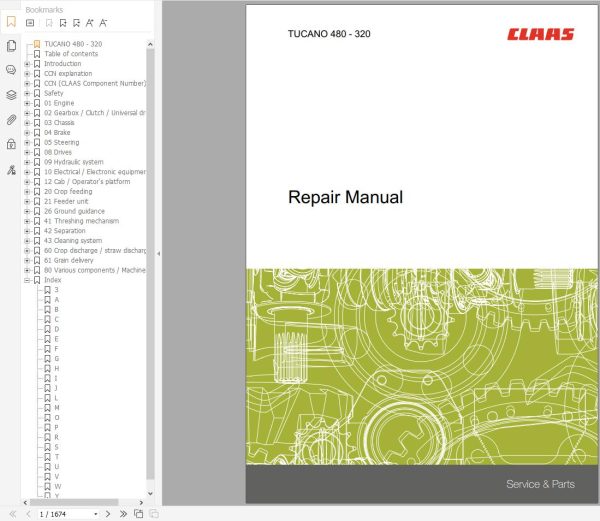This screenshot has height=521, width=600.
Task: Open Index letter W bookmark
Action: (57, 487)
